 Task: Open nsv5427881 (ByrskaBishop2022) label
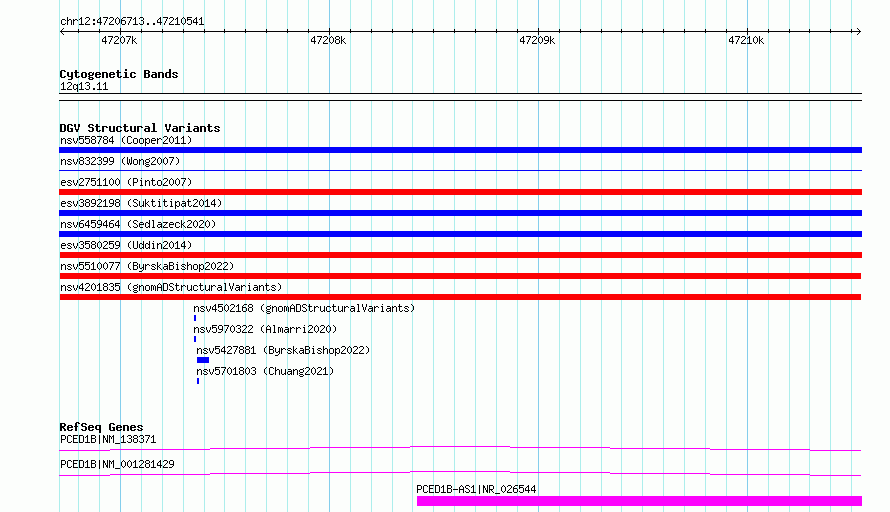click(283, 350)
